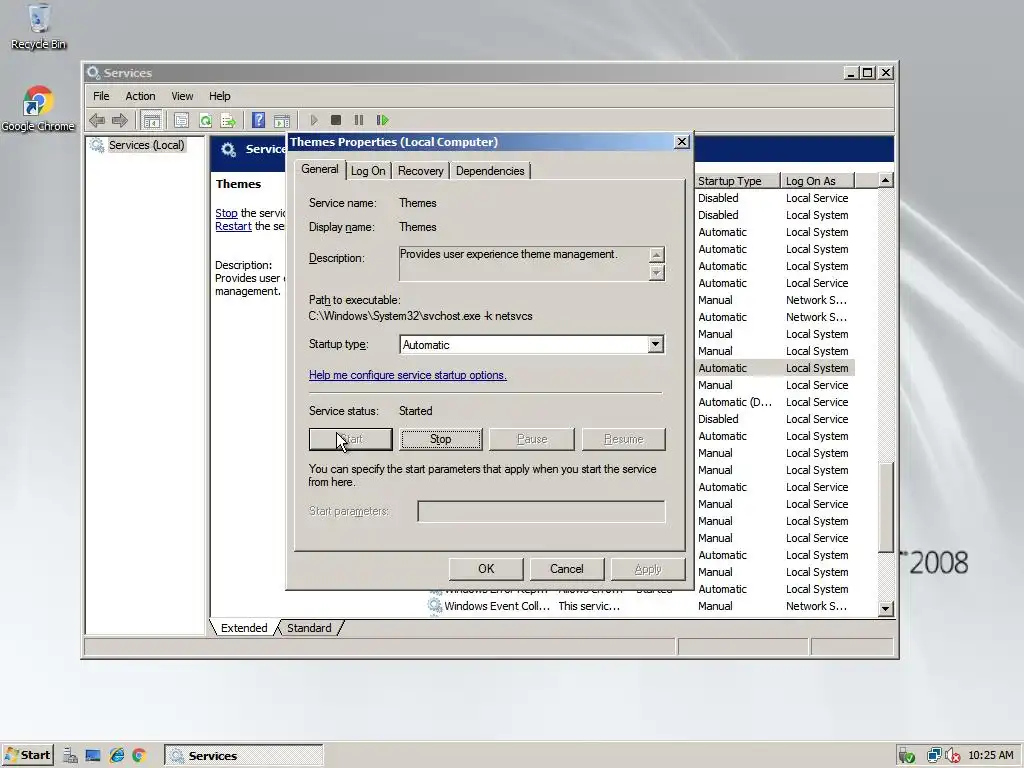Click Server Manager quick launch icon
This screenshot has width=1024, height=768.
(71, 756)
